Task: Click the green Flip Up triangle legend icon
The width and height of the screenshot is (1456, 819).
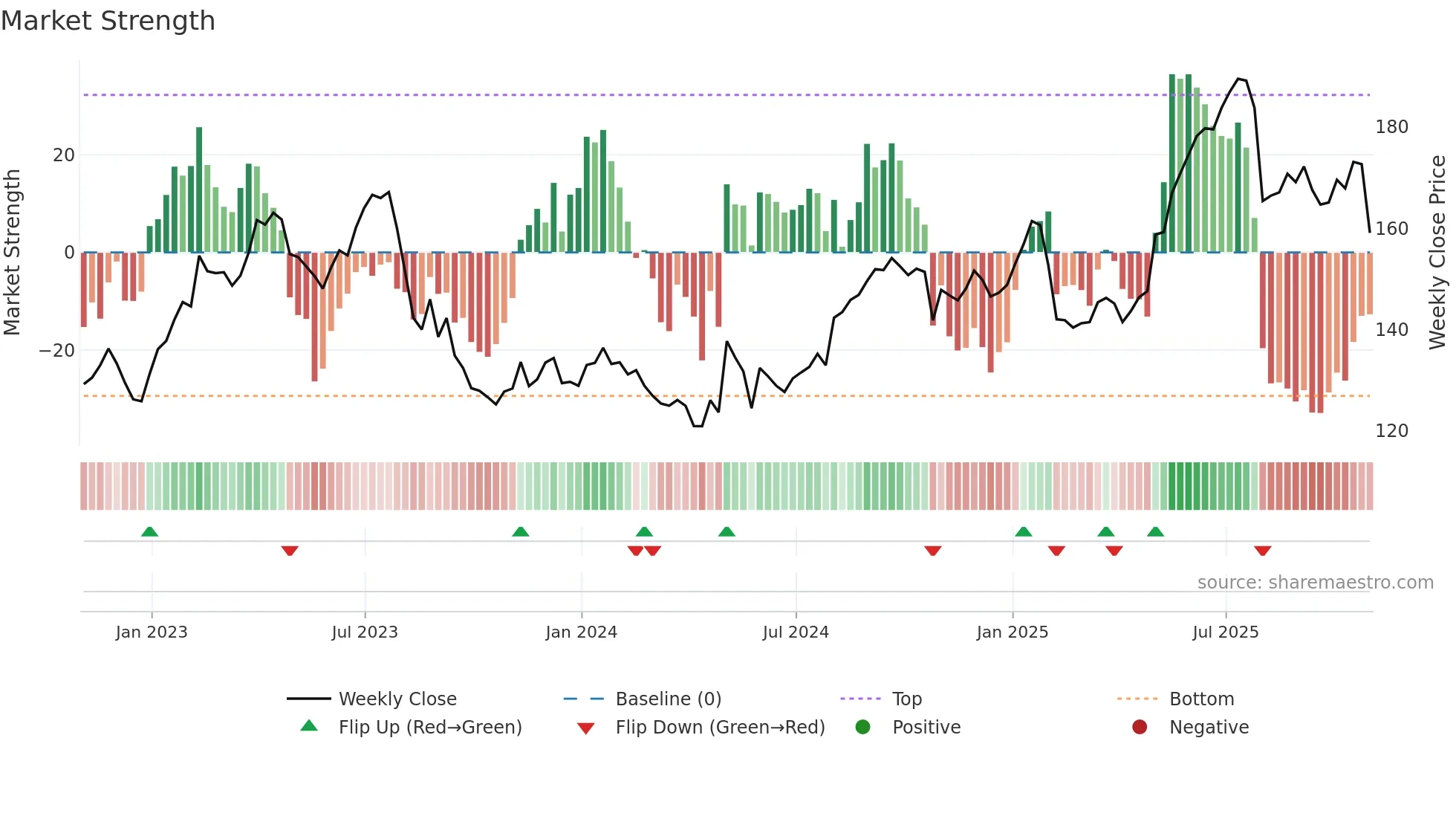Action: (x=309, y=726)
